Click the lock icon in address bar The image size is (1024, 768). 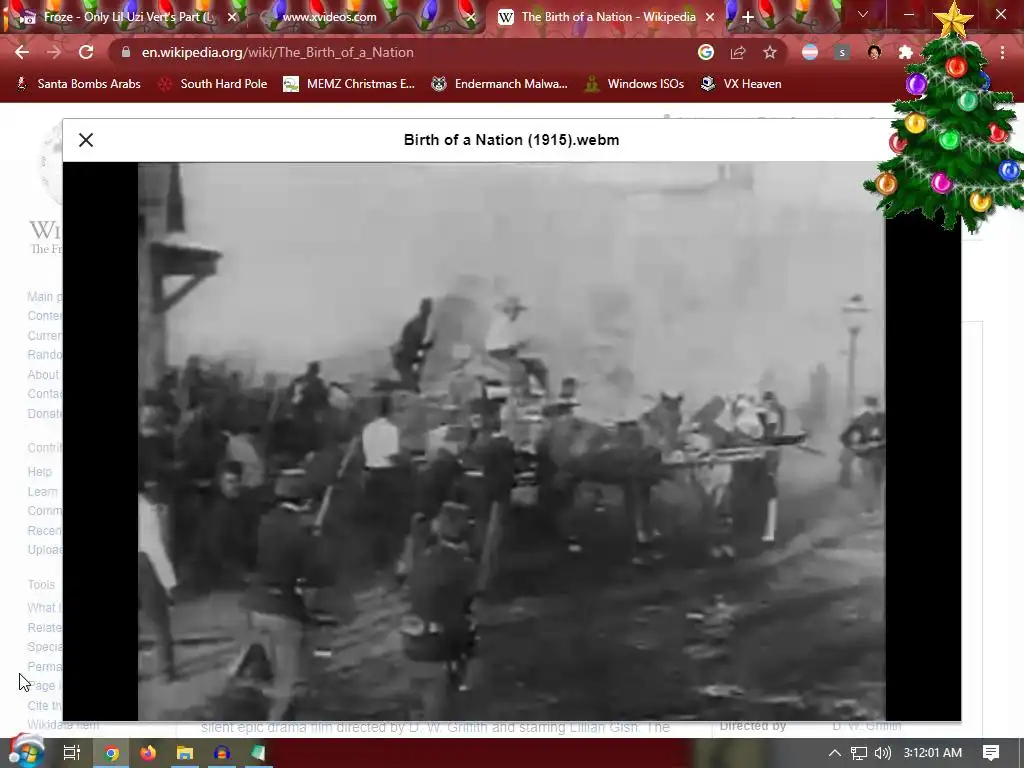click(x=126, y=52)
